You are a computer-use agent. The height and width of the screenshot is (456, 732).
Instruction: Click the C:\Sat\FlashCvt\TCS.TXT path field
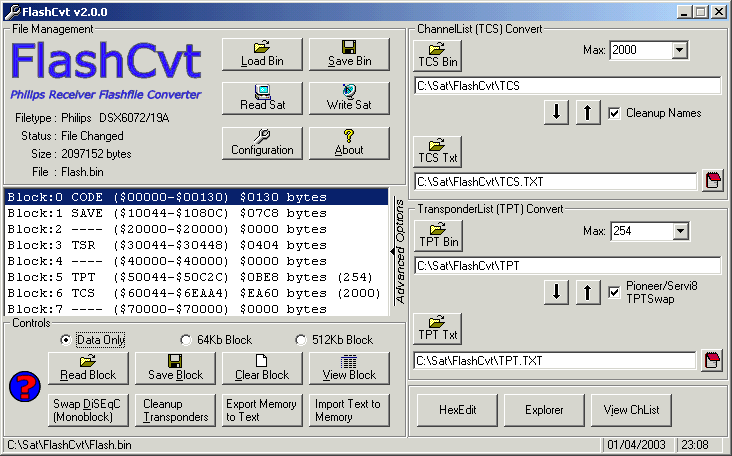[x=556, y=182]
